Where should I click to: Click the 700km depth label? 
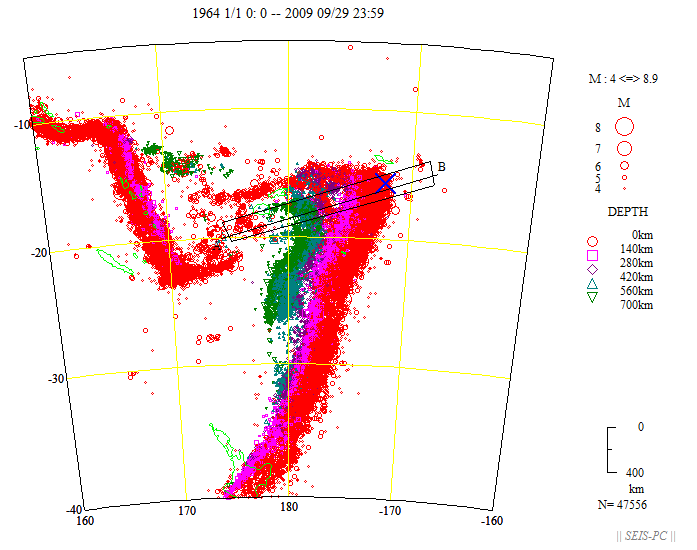pyautogui.click(x=637, y=305)
